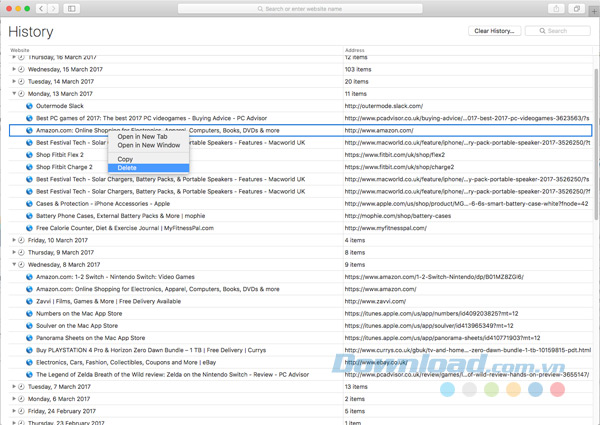Sort history by Address column header
This screenshot has width=600, height=425.
pyautogui.click(x=355, y=50)
